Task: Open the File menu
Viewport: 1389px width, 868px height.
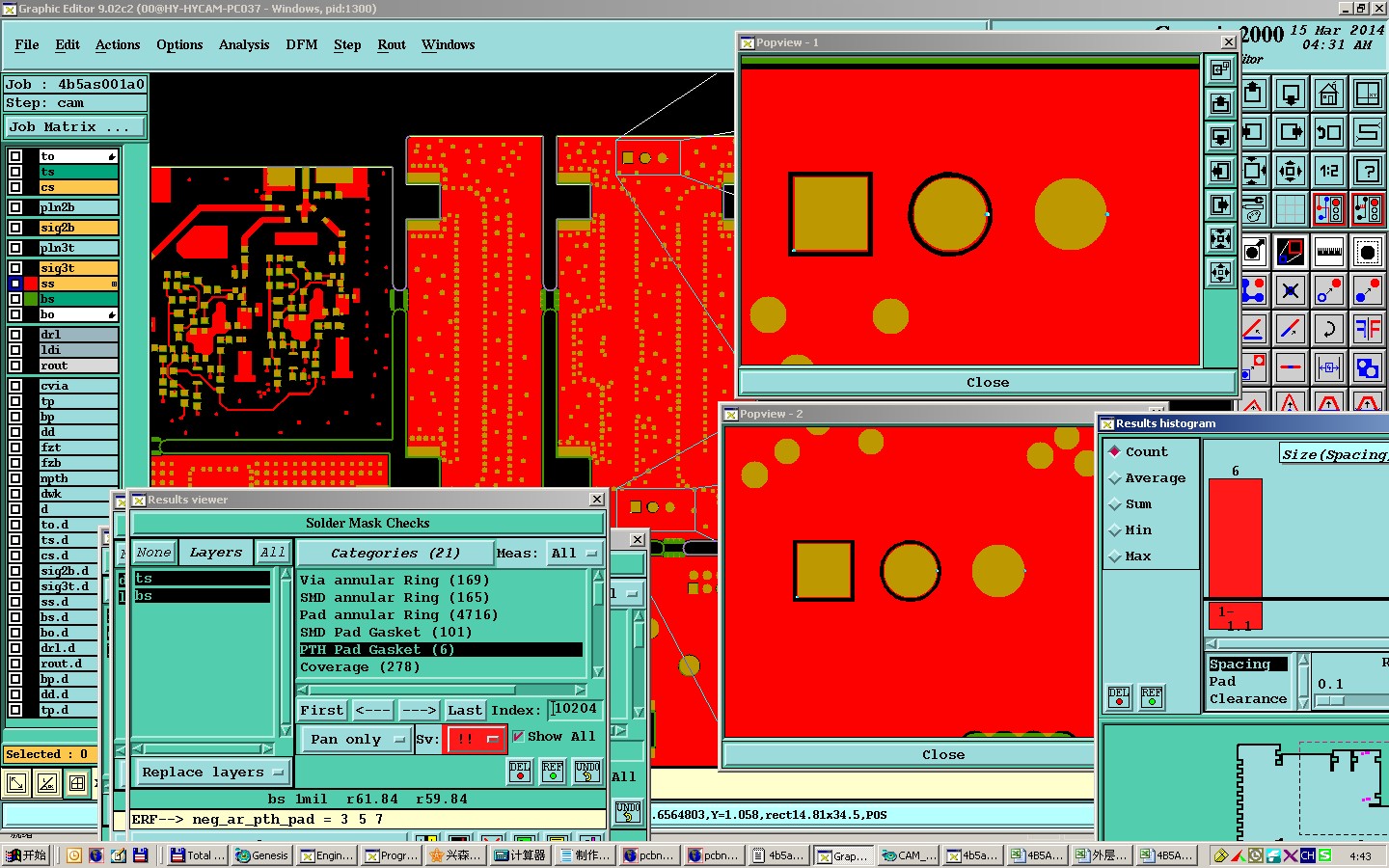Action: click(27, 44)
